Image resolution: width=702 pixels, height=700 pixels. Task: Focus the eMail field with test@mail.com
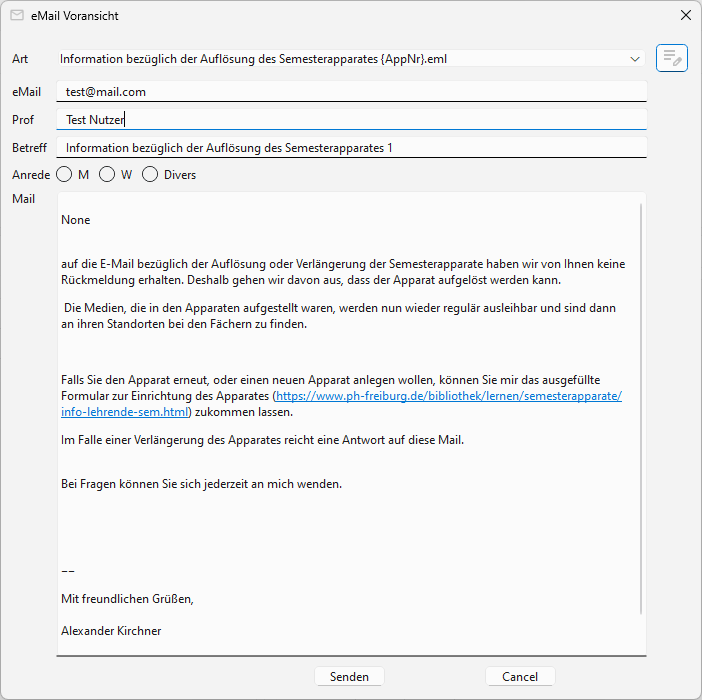click(350, 91)
